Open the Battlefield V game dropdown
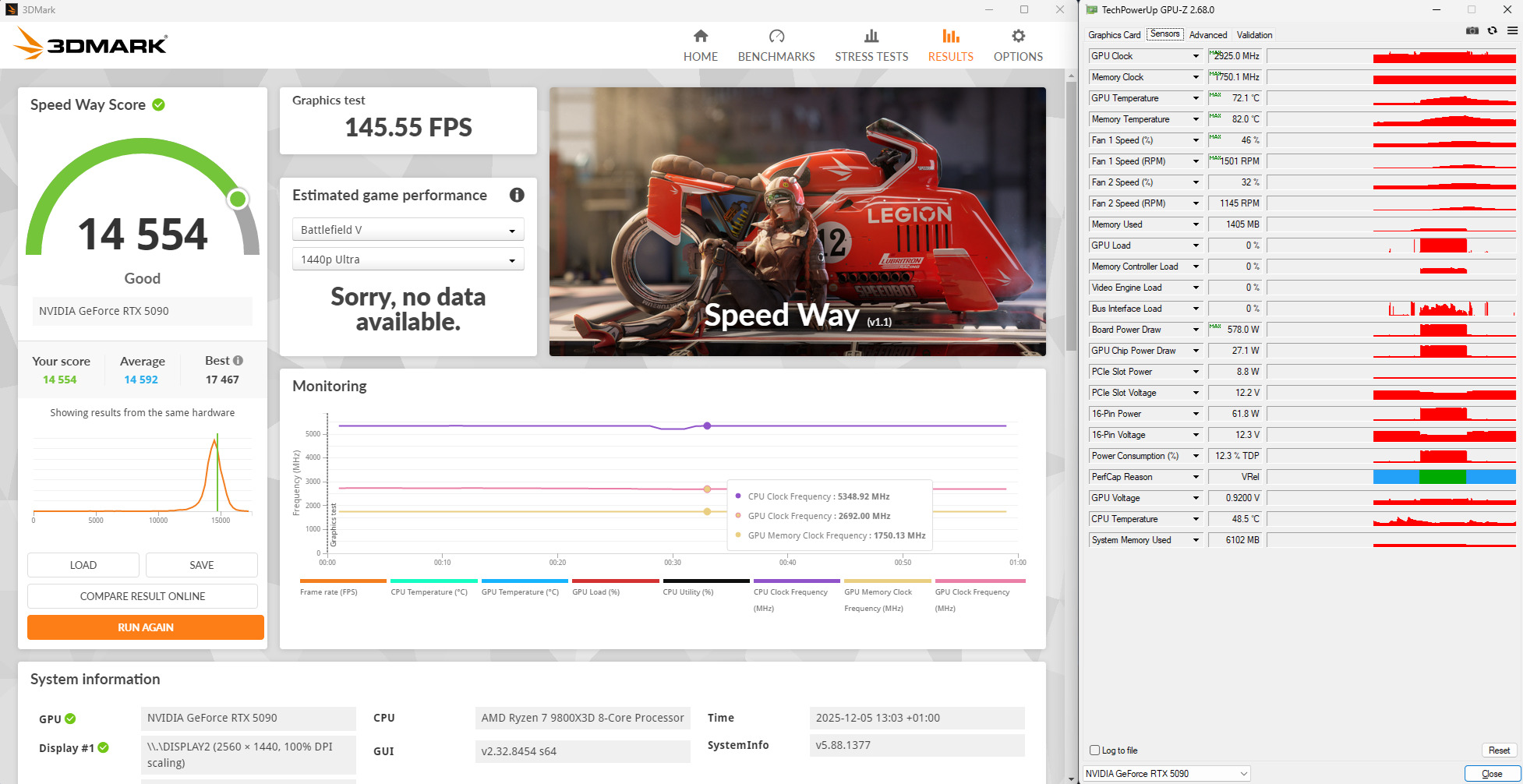This screenshot has width=1523, height=784. (408, 230)
